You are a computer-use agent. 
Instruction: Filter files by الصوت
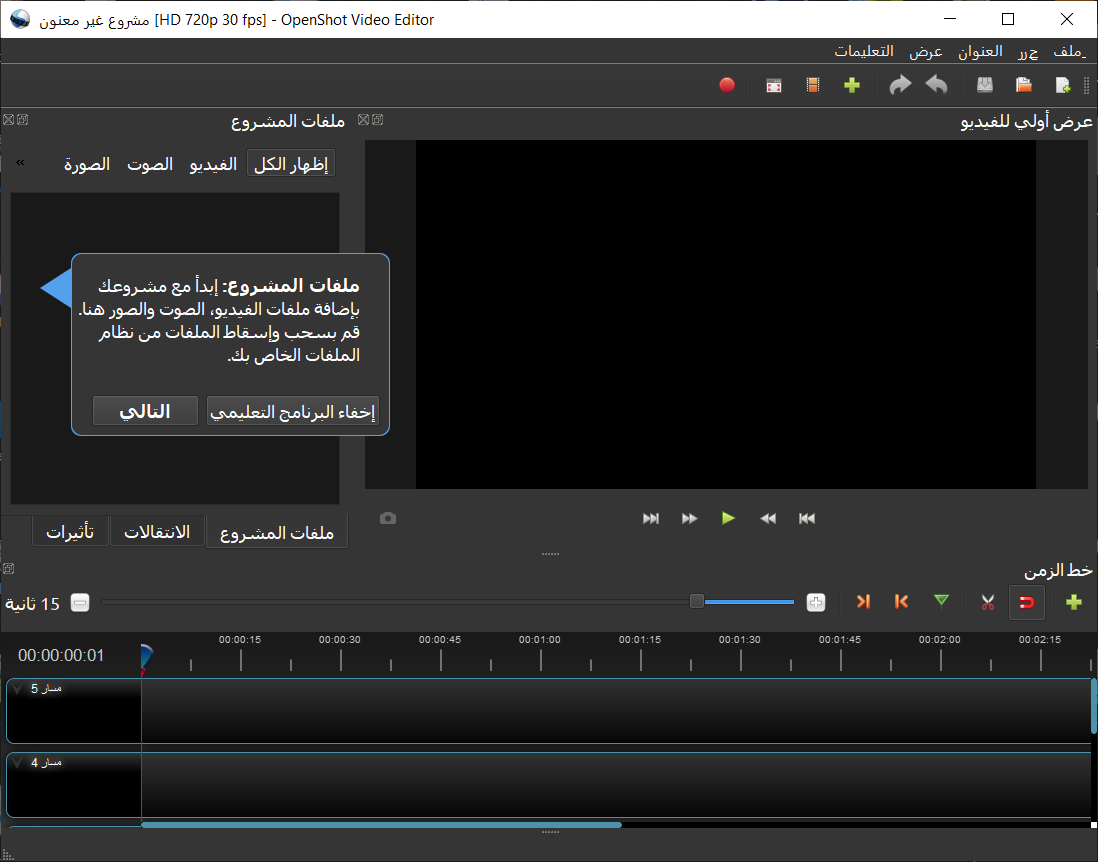[150, 164]
